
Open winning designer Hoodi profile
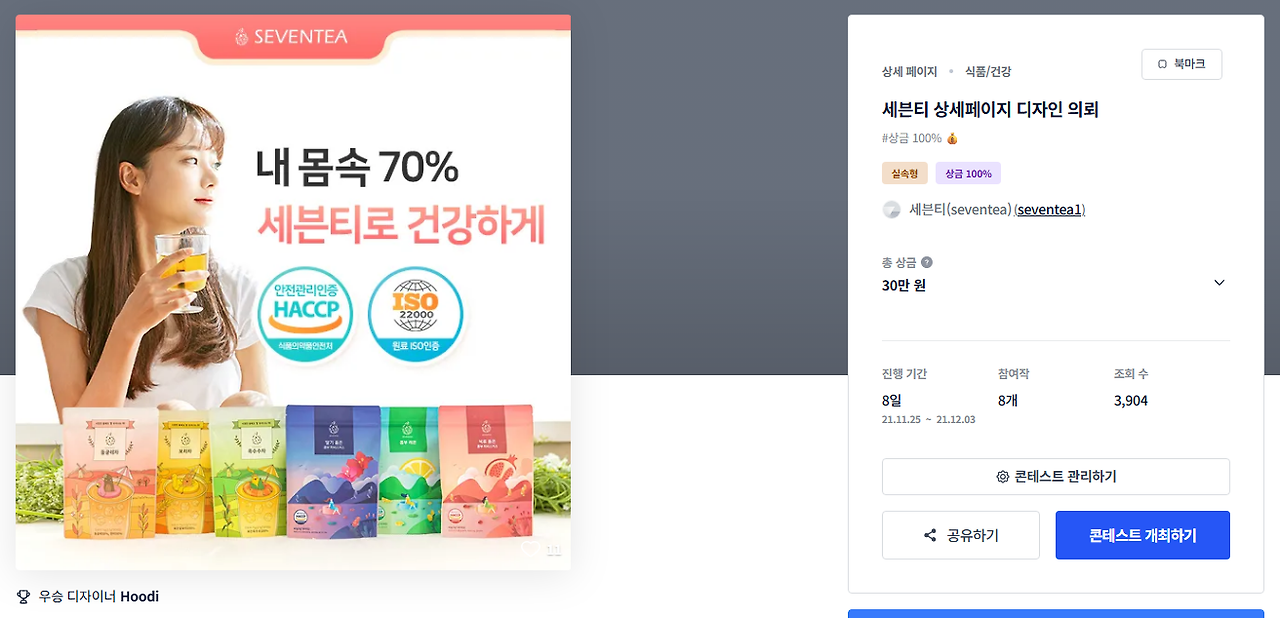(139, 597)
